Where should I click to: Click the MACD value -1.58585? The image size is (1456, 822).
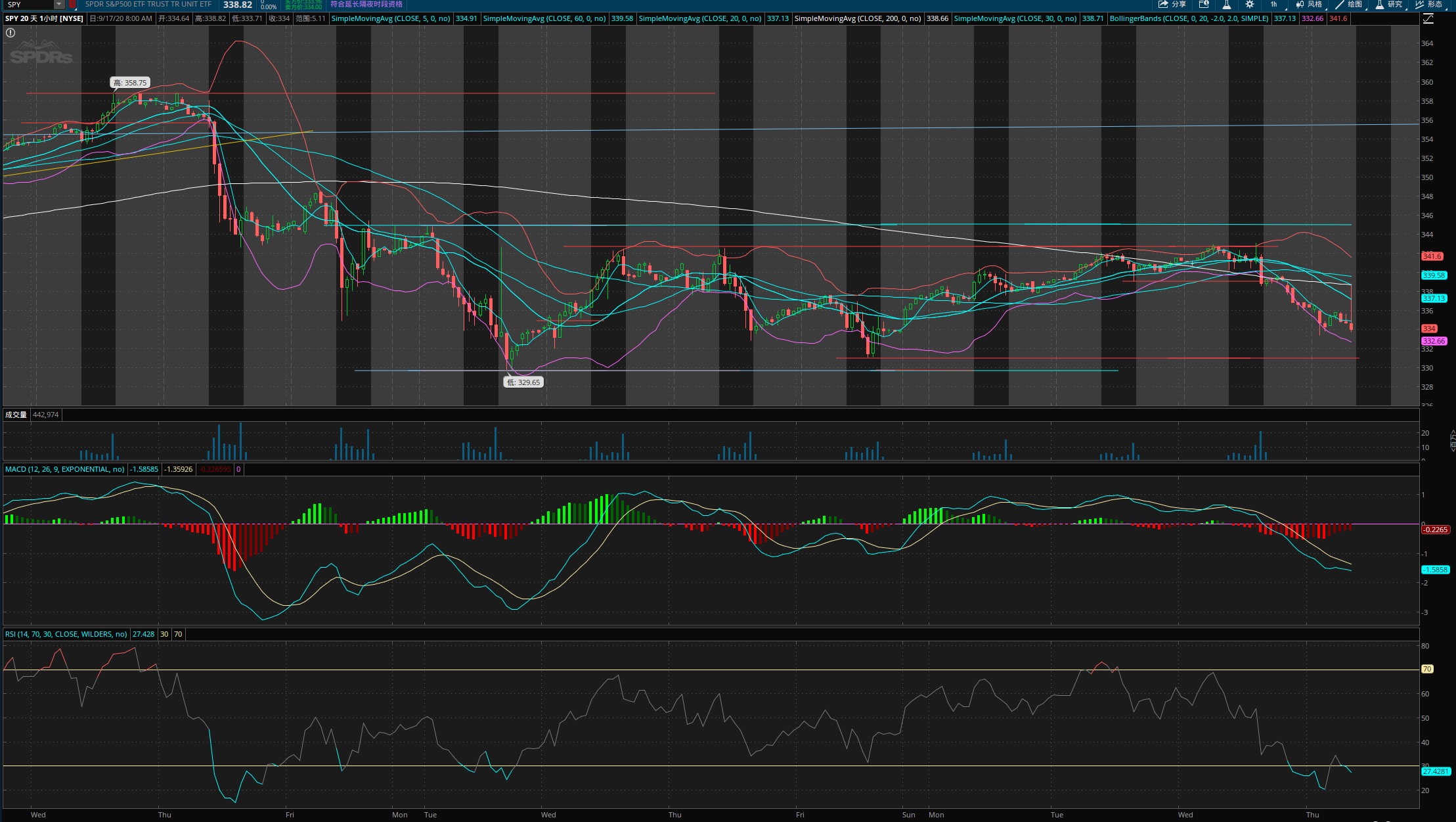[144, 469]
